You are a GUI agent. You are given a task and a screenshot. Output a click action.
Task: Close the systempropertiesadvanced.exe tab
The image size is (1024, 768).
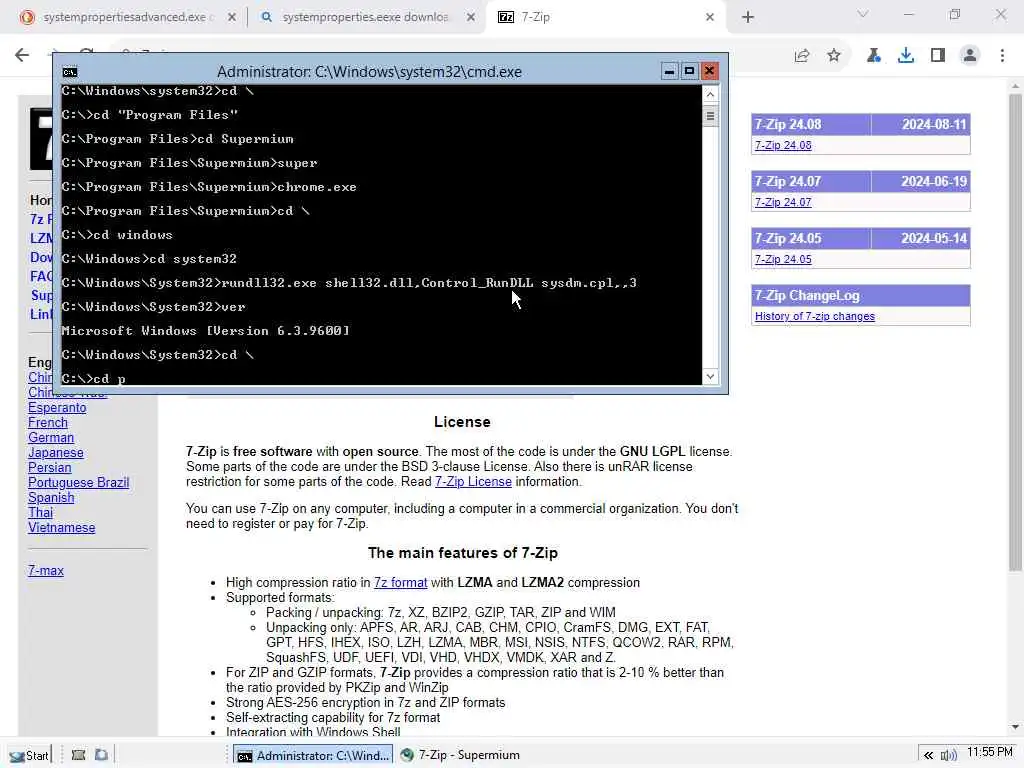232,17
